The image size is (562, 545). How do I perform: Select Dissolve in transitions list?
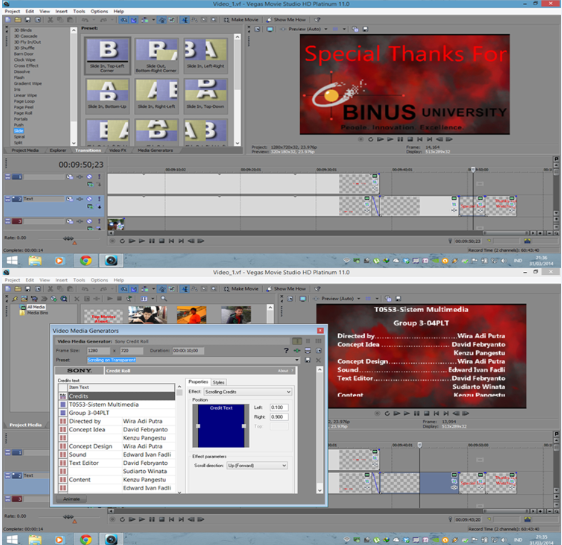coord(22,72)
